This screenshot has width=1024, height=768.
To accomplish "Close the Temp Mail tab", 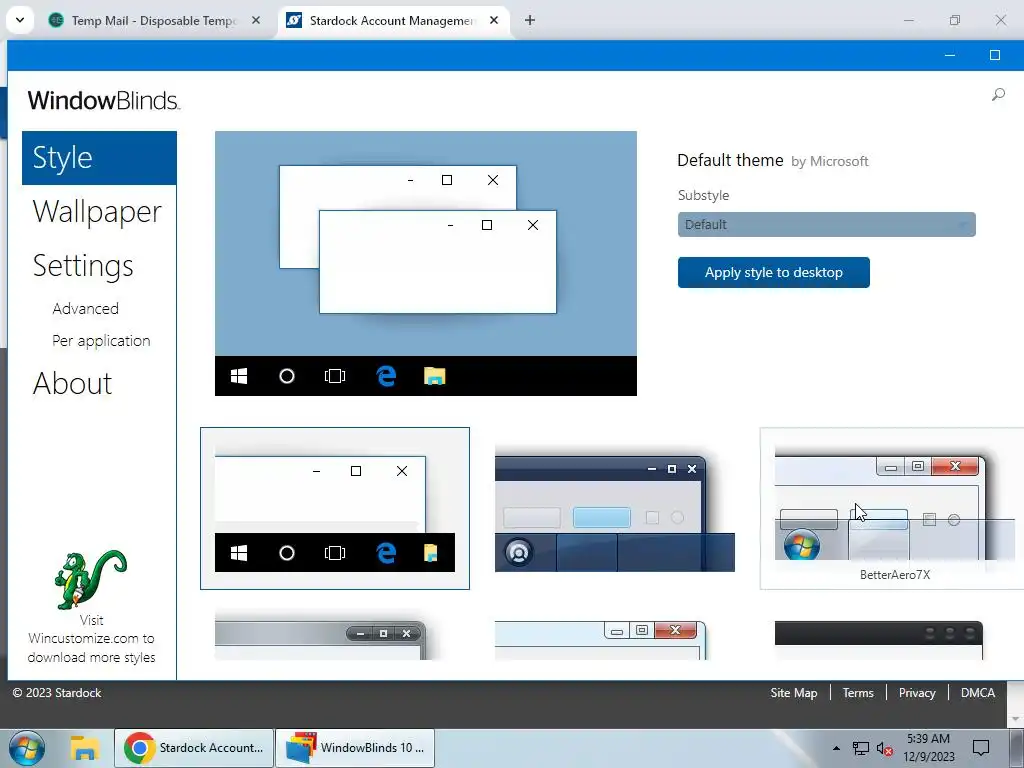I will pyautogui.click(x=256, y=20).
